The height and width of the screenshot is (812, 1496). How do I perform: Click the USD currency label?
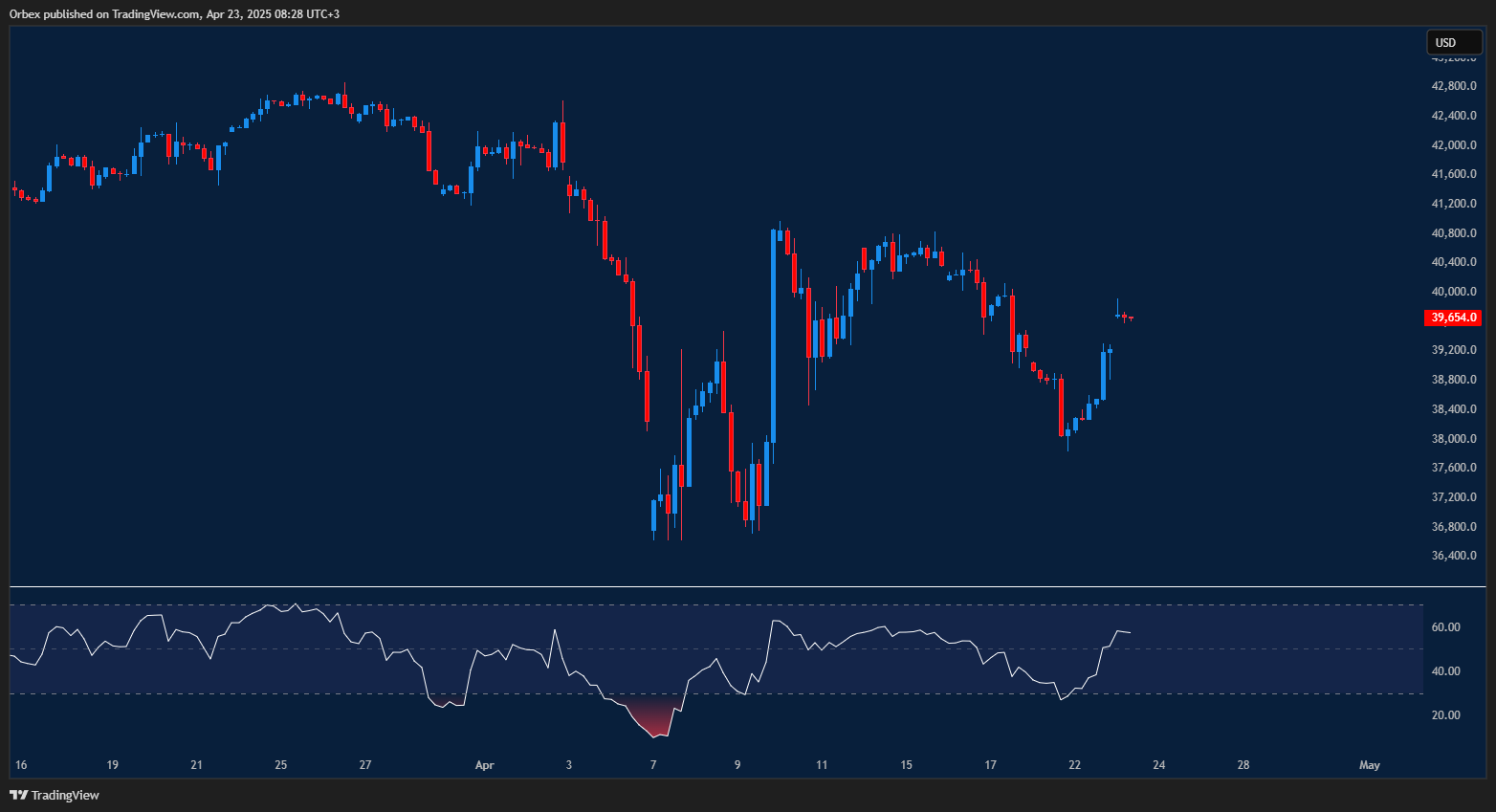point(1453,42)
